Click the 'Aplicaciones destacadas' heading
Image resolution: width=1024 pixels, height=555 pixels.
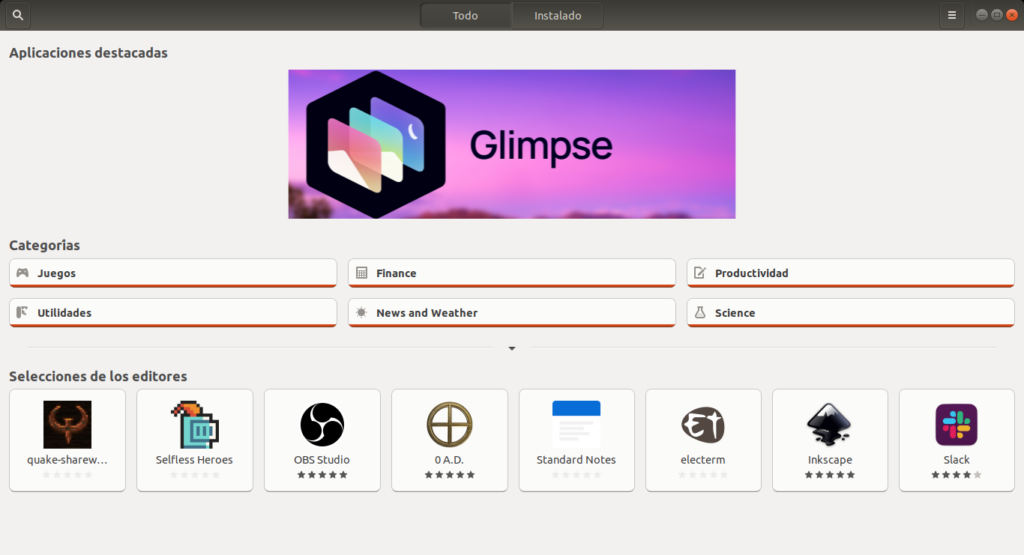click(88, 53)
